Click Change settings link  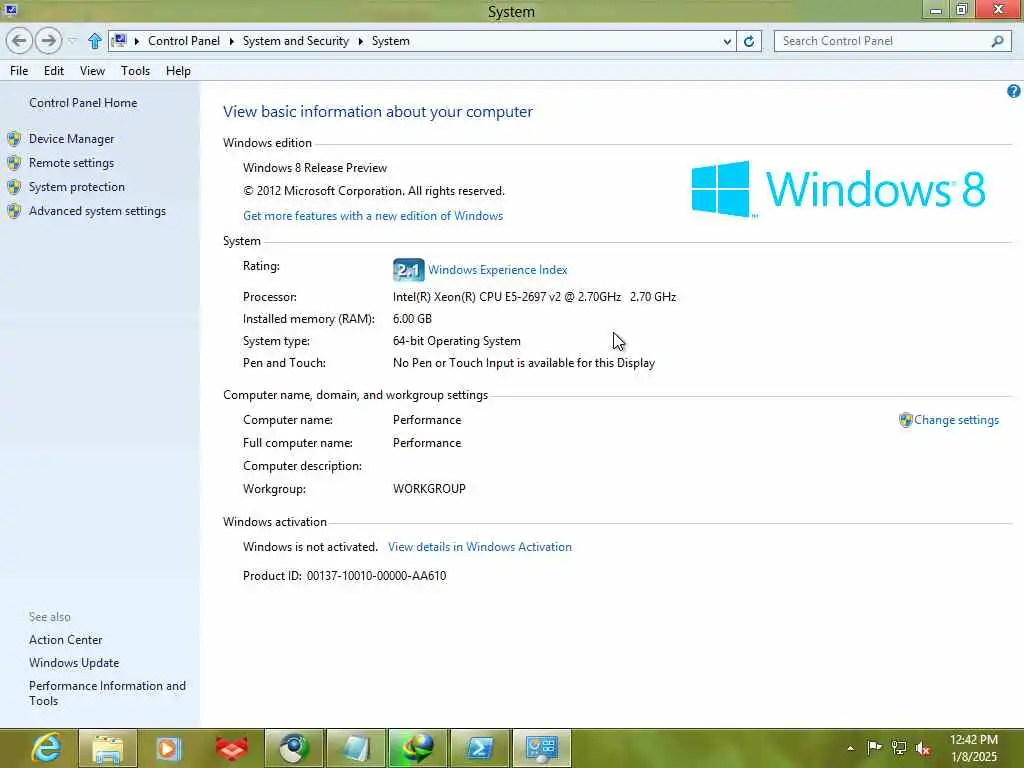click(956, 420)
